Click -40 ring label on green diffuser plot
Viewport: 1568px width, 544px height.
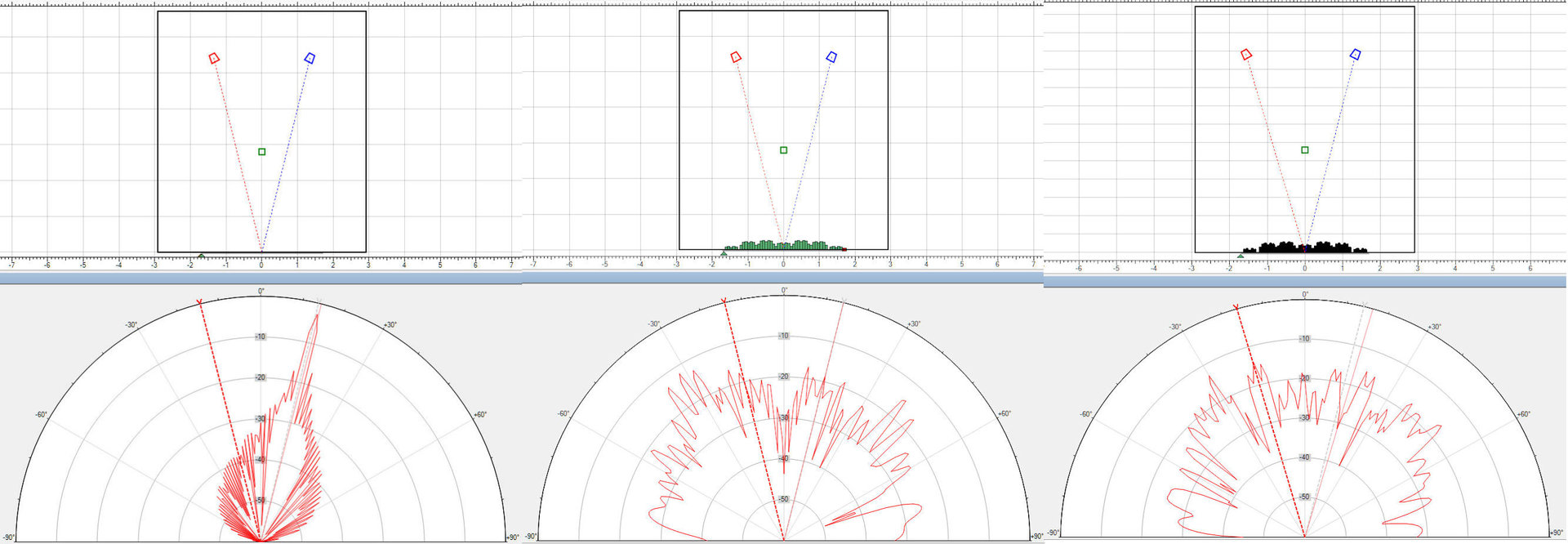(784, 458)
